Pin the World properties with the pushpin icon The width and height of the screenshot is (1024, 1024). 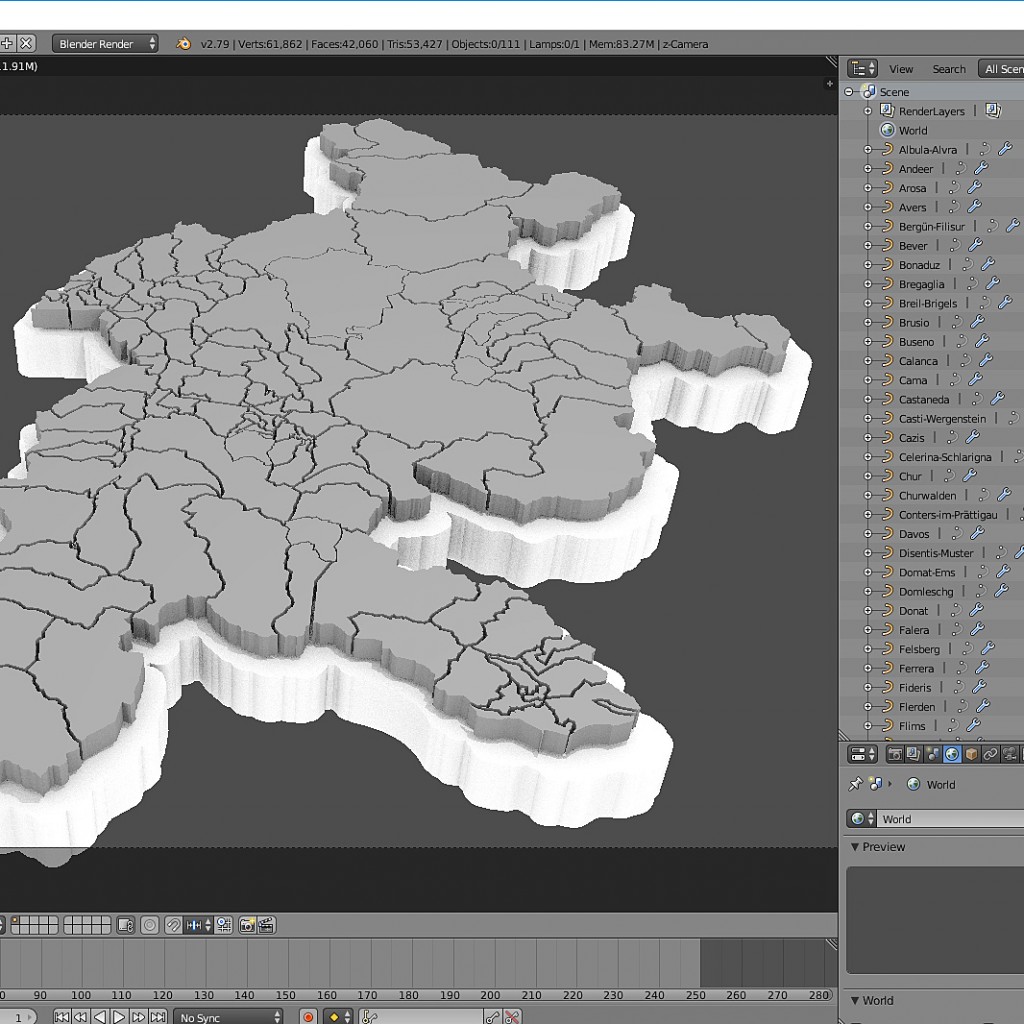856,784
